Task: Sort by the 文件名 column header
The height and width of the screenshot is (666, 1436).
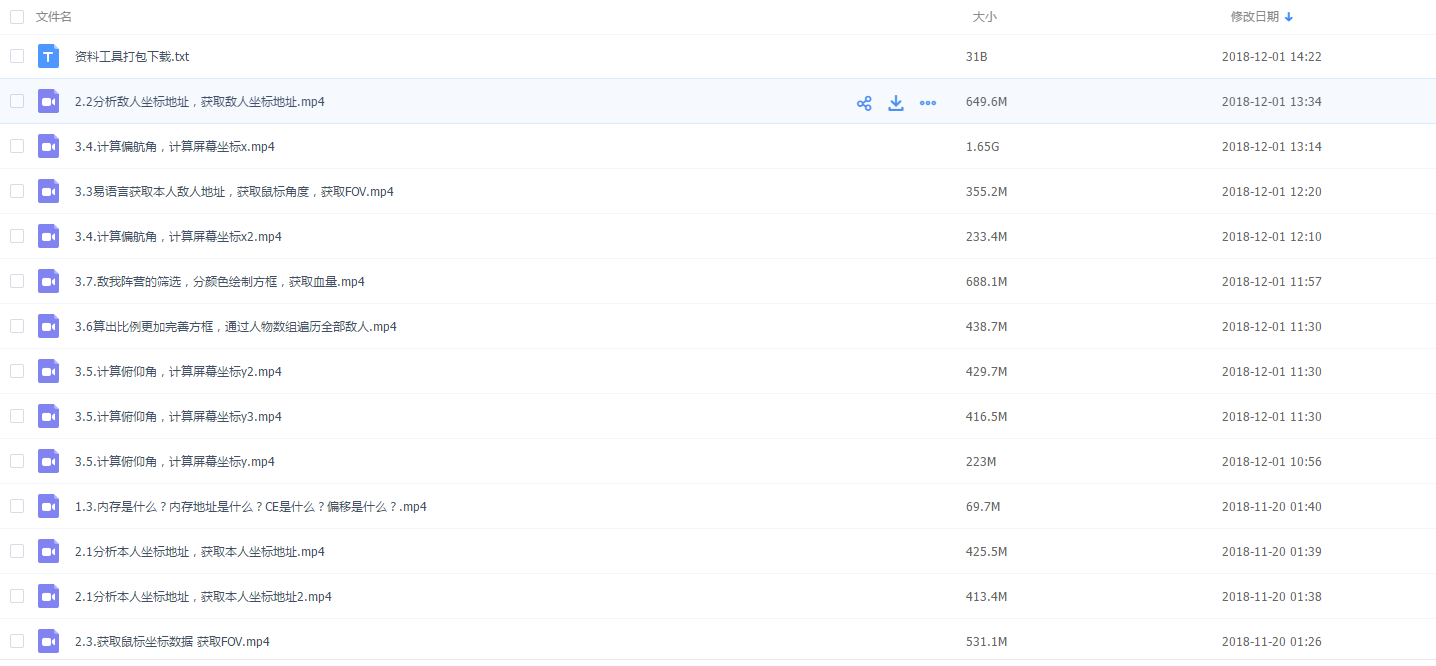Action: (54, 17)
